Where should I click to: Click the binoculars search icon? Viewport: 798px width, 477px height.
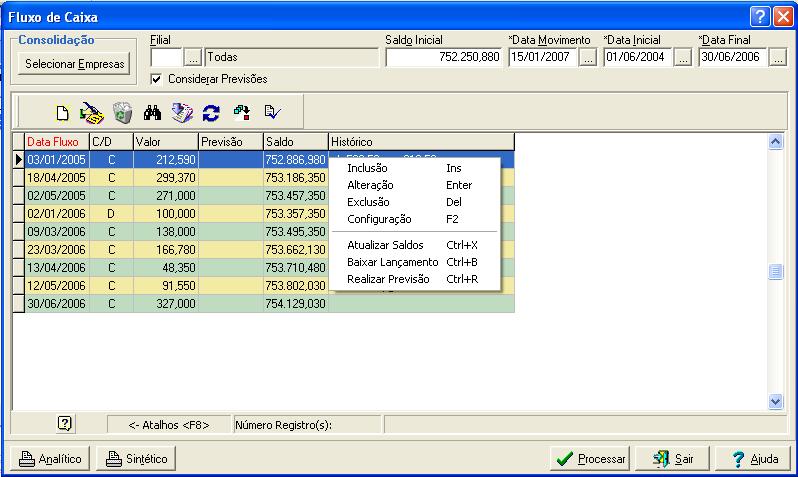[x=152, y=113]
